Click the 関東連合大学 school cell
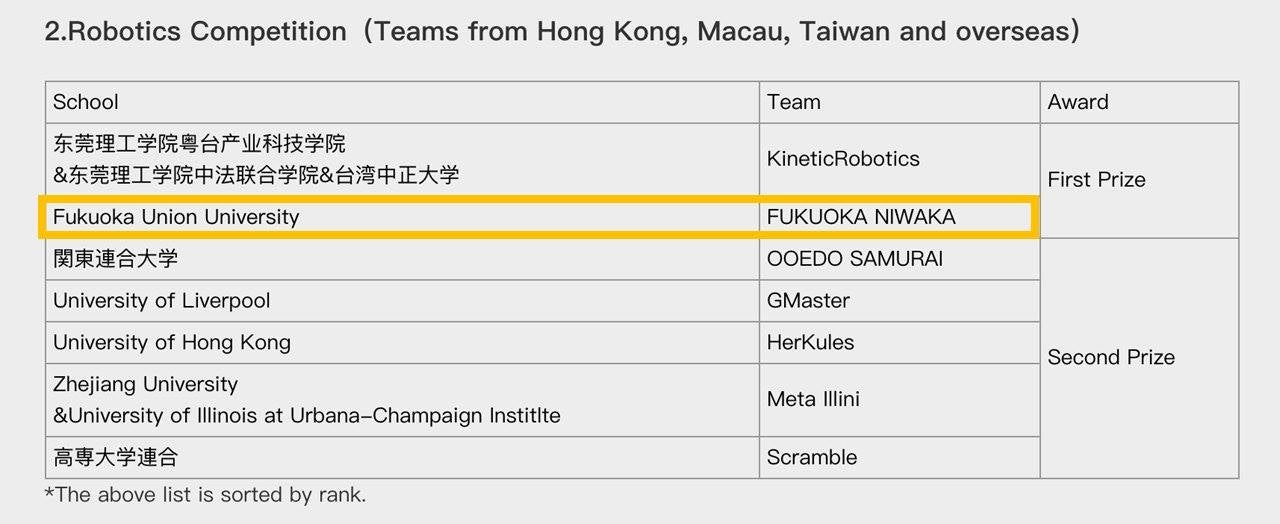1280x524 pixels. click(x=116, y=259)
